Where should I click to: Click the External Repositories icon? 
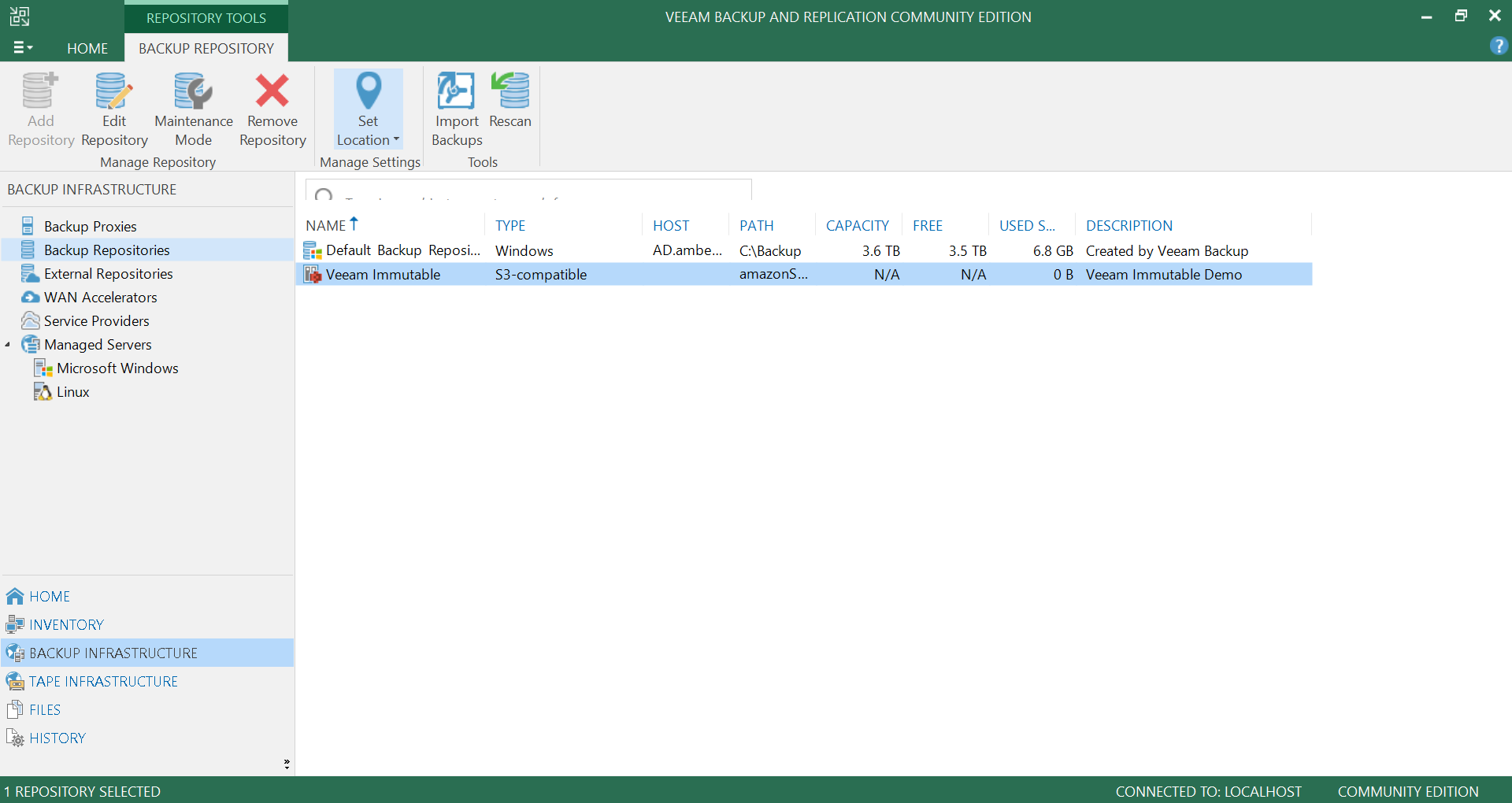(30, 273)
